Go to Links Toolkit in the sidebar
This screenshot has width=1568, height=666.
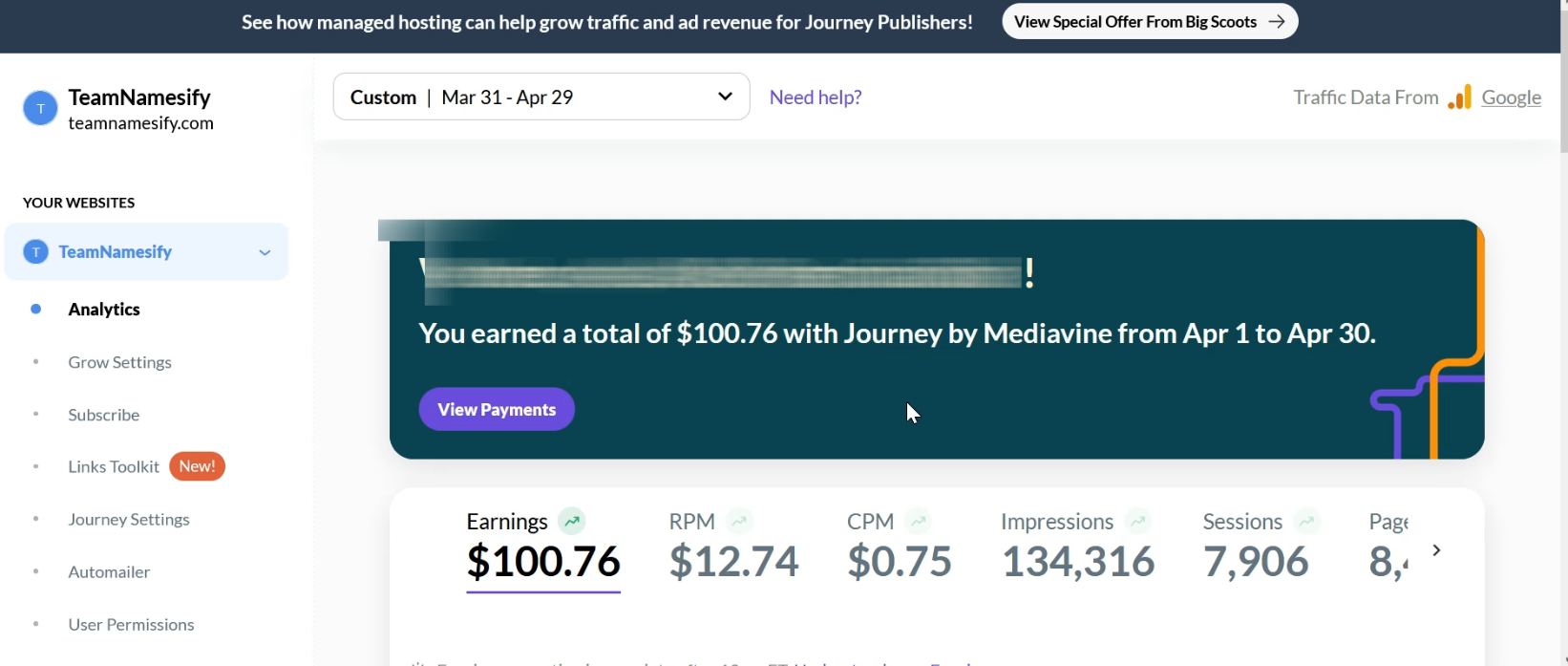point(114,466)
